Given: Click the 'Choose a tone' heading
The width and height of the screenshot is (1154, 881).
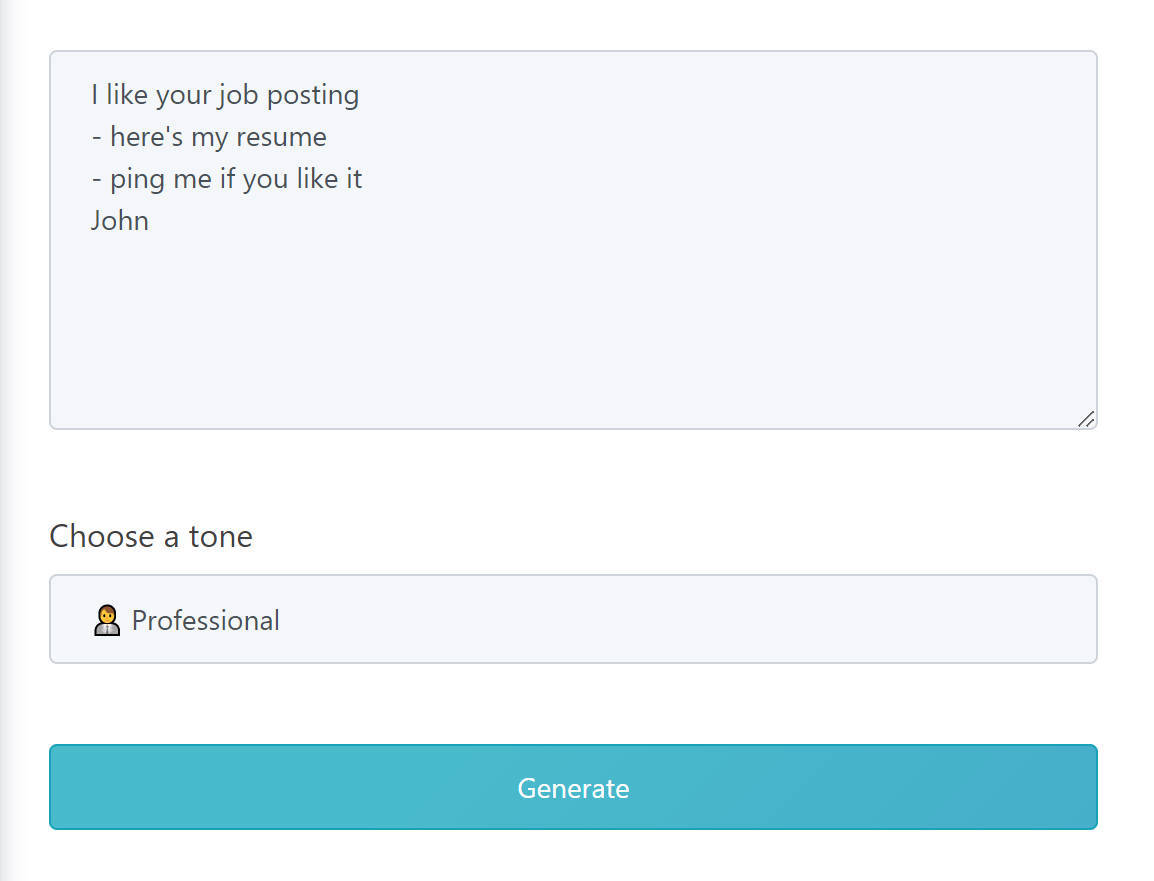Looking at the screenshot, I should pyautogui.click(x=150, y=536).
